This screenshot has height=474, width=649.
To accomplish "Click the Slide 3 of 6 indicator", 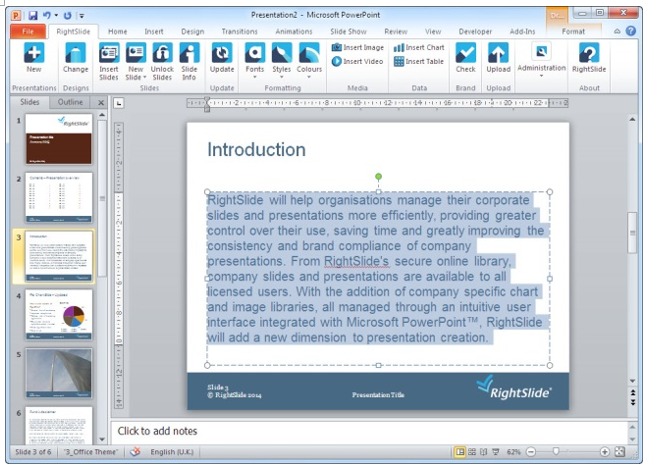I will click(33, 452).
